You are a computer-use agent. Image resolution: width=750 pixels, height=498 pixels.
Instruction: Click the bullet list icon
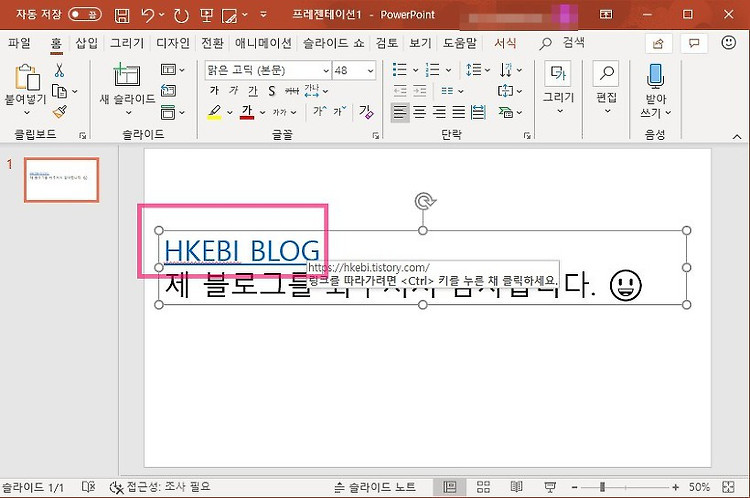point(399,70)
